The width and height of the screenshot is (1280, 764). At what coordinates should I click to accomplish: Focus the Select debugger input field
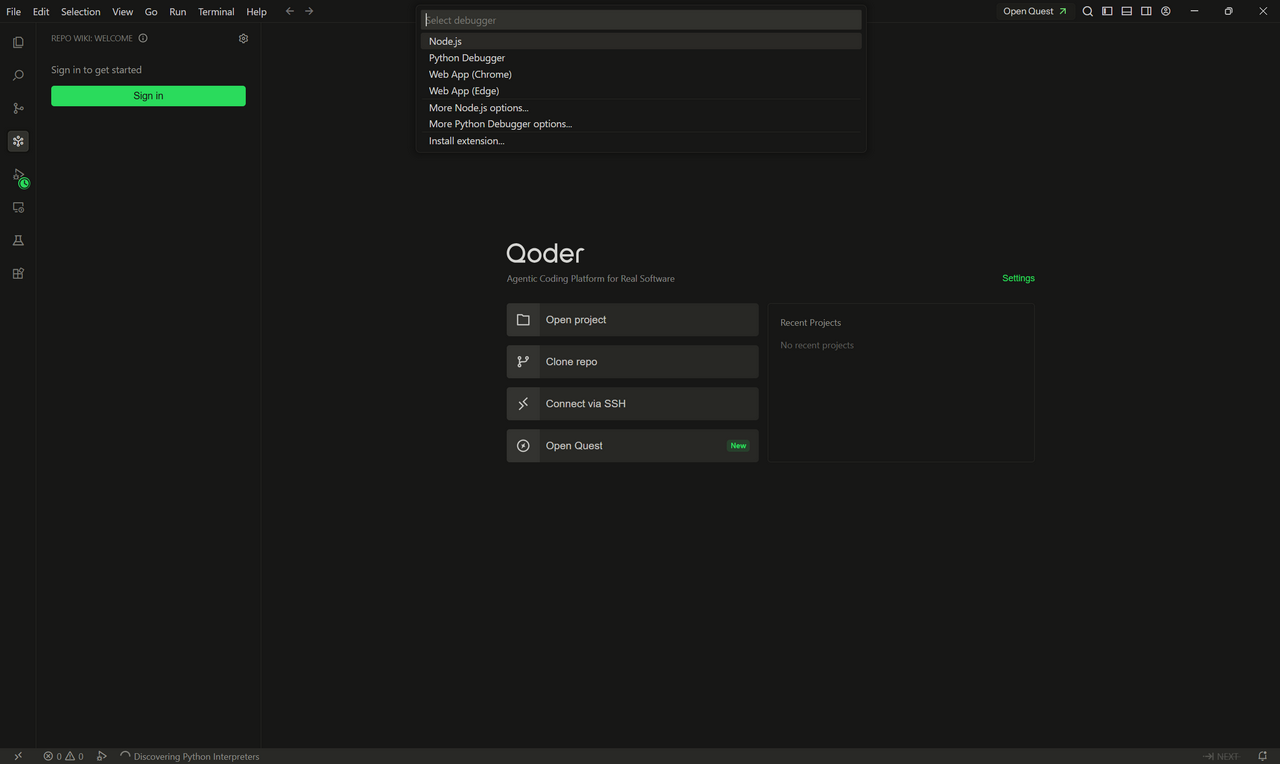point(641,20)
